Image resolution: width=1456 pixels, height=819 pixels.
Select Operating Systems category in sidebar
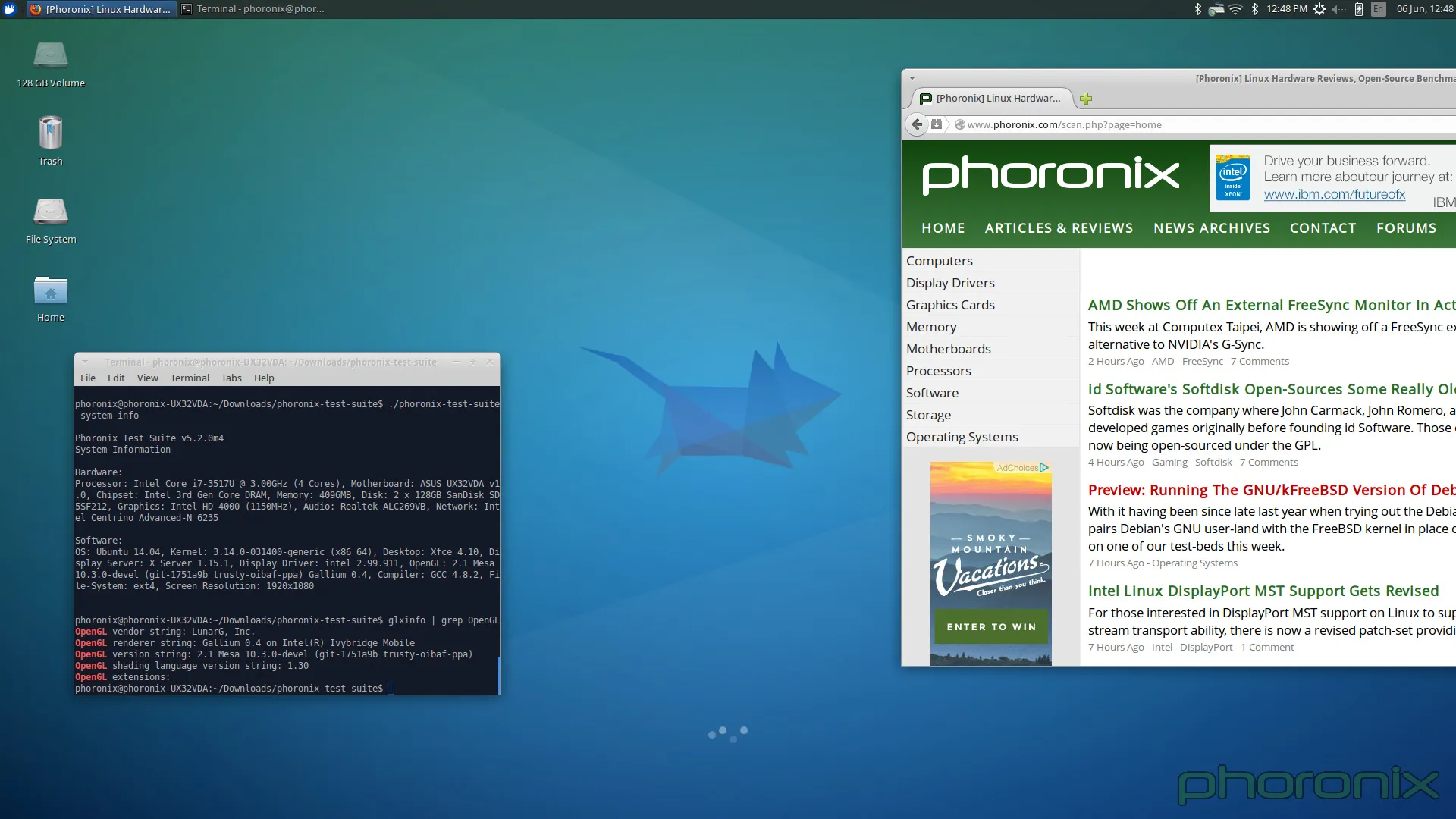991,437
